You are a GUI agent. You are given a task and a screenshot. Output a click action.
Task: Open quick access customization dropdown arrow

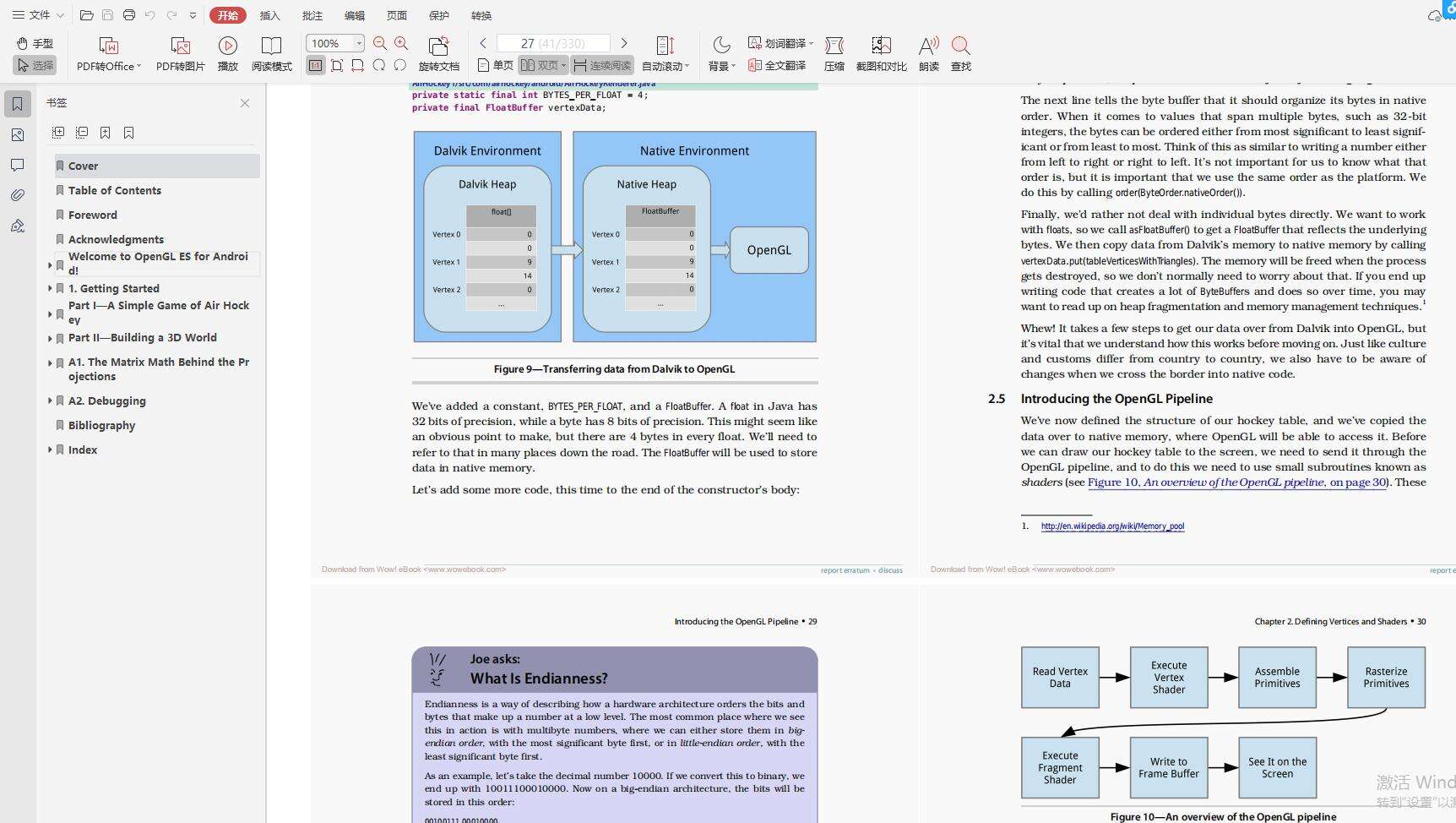tap(193, 15)
